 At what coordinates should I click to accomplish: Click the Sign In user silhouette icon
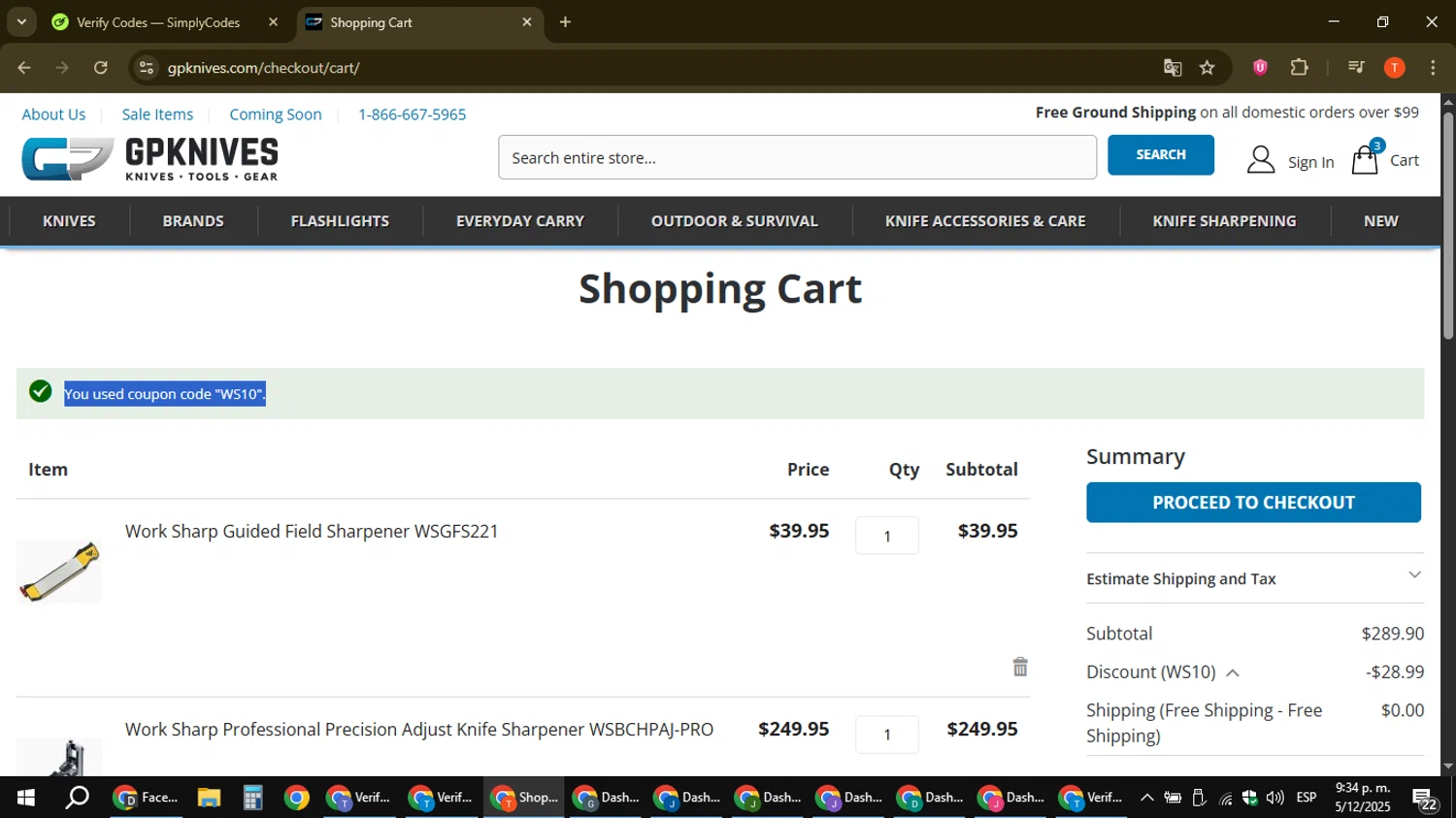coord(1261,160)
